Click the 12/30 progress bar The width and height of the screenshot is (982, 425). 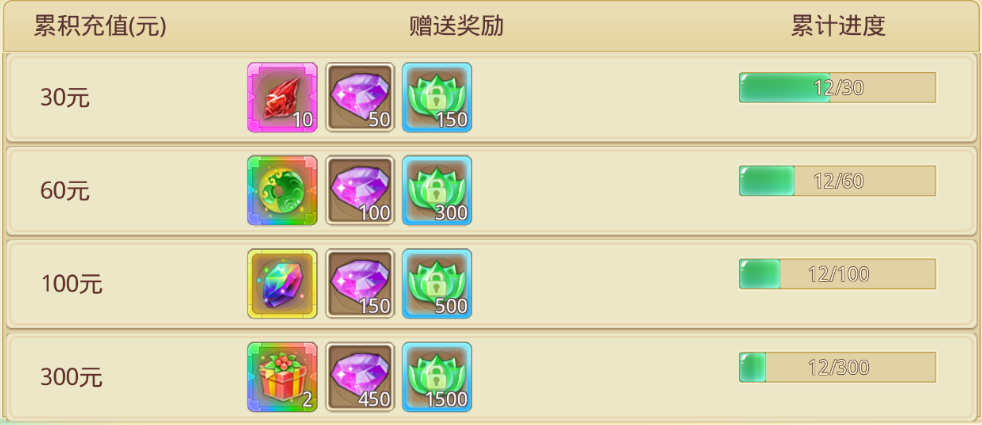pos(837,88)
